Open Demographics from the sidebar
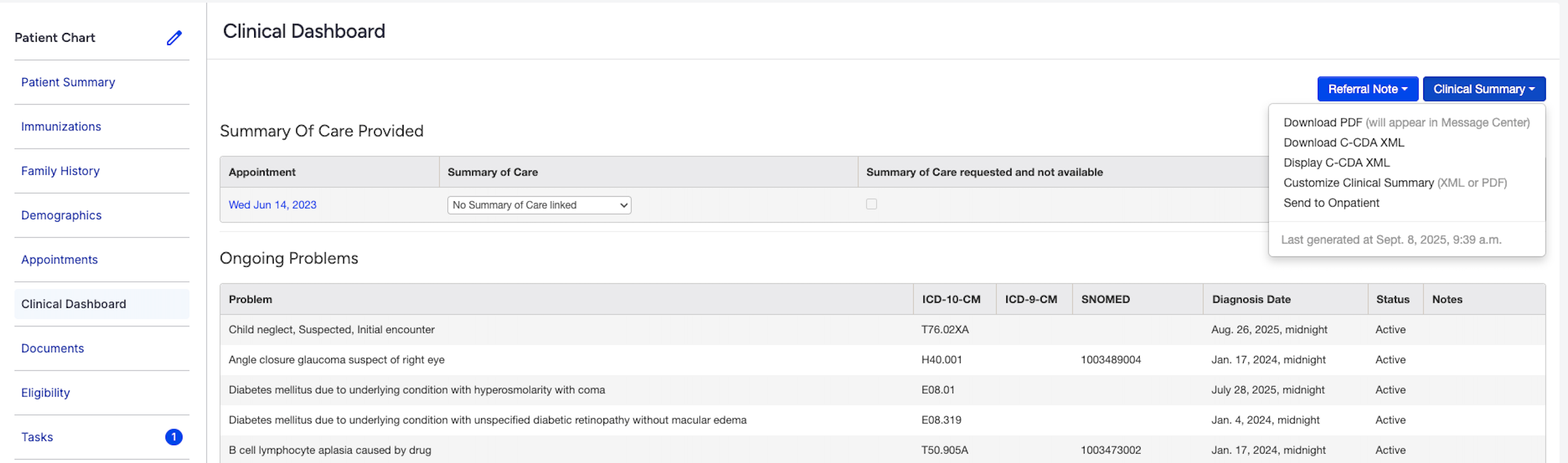The width and height of the screenshot is (1568, 463). [61, 215]
